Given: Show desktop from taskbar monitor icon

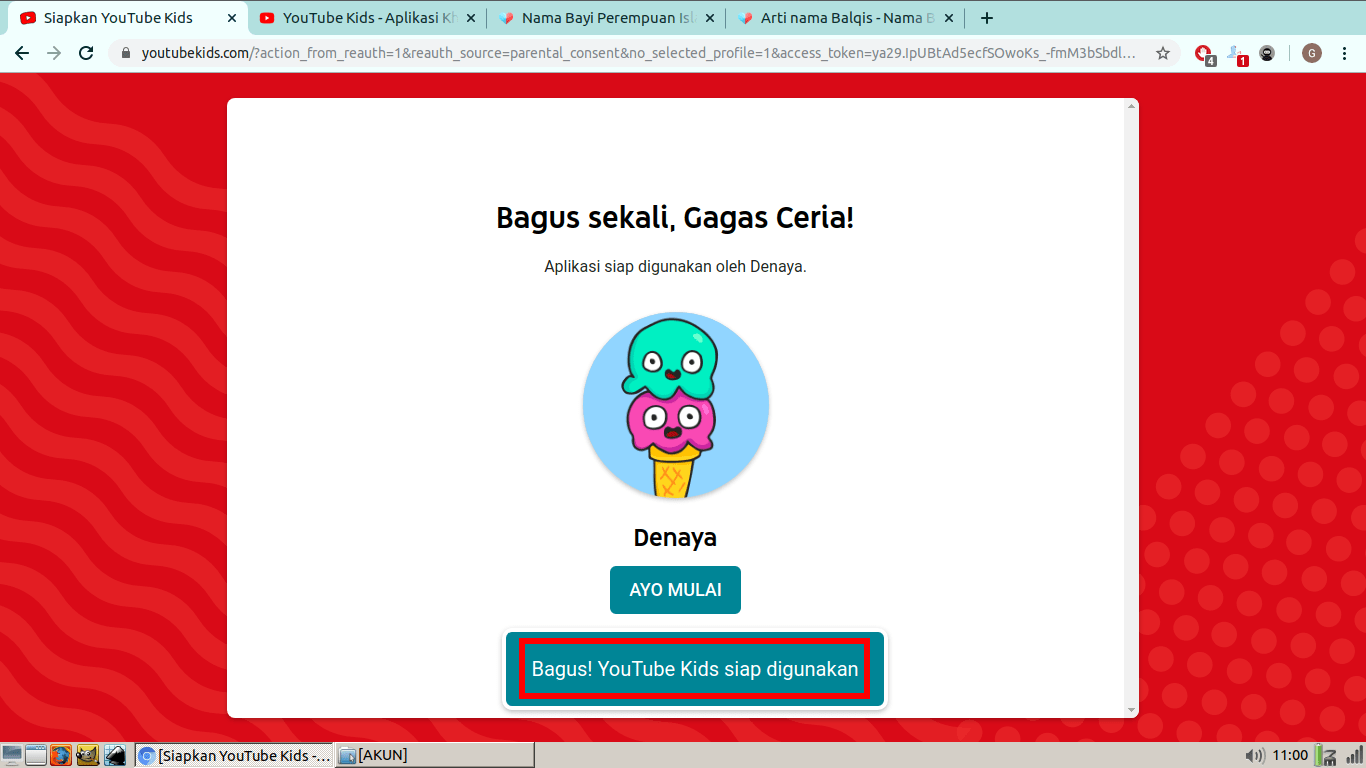Looking at the screenshot, I should [12, 755].
